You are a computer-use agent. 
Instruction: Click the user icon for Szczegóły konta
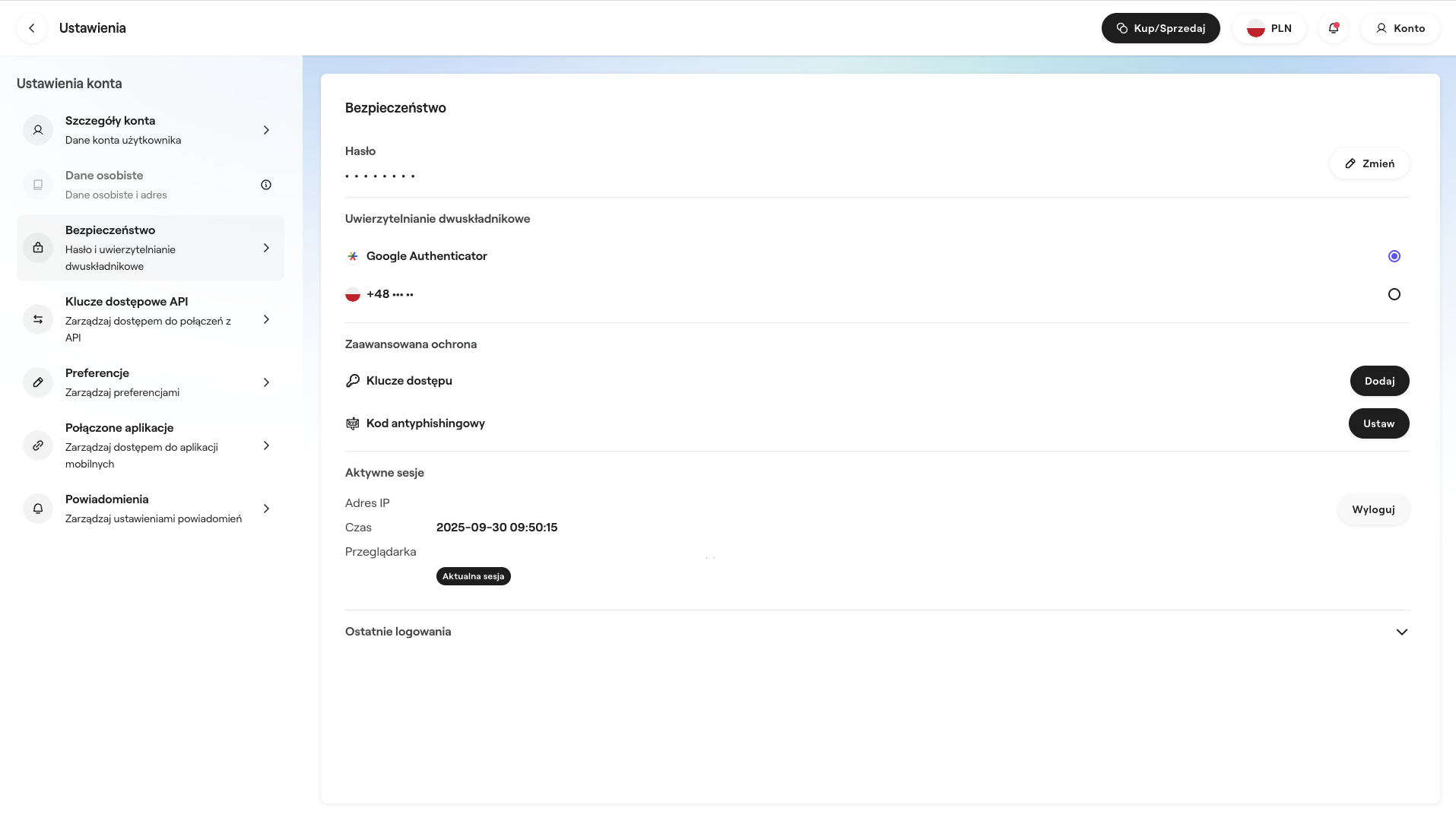38,130
